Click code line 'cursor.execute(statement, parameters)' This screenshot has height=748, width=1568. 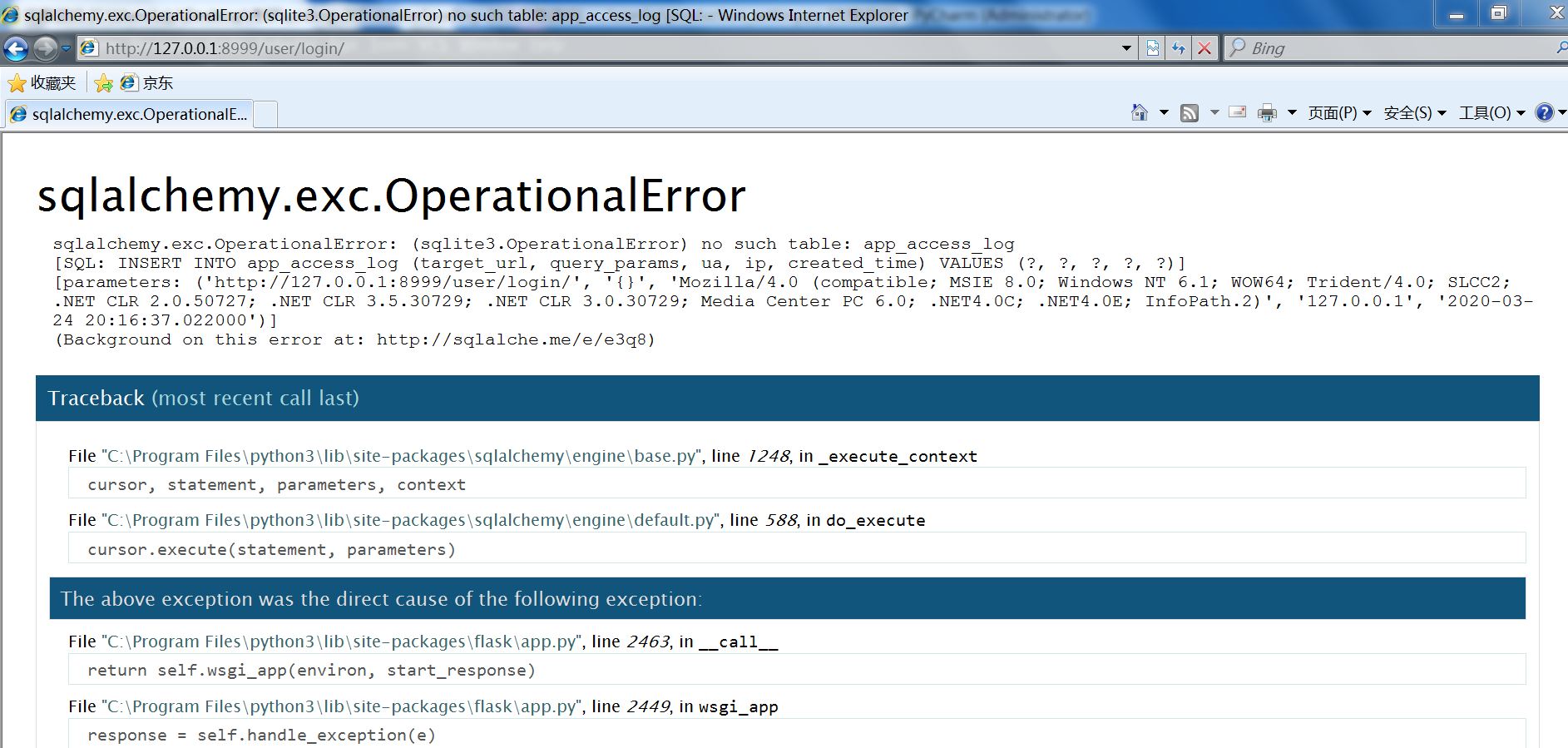[797, 549]
